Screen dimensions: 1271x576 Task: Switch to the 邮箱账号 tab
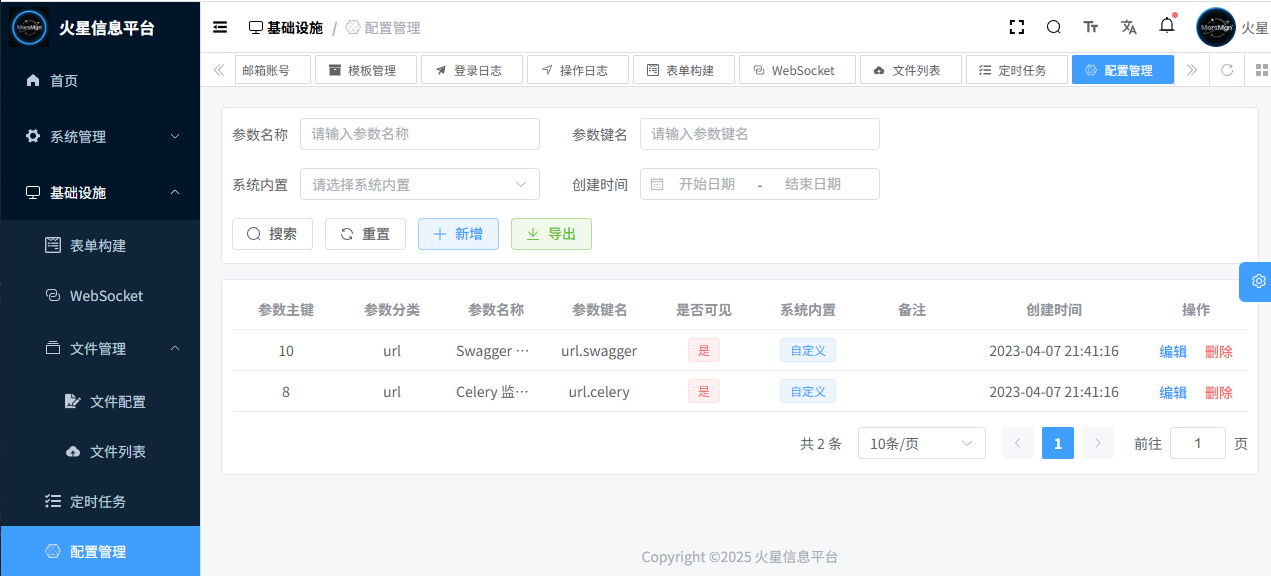[272, 70]
